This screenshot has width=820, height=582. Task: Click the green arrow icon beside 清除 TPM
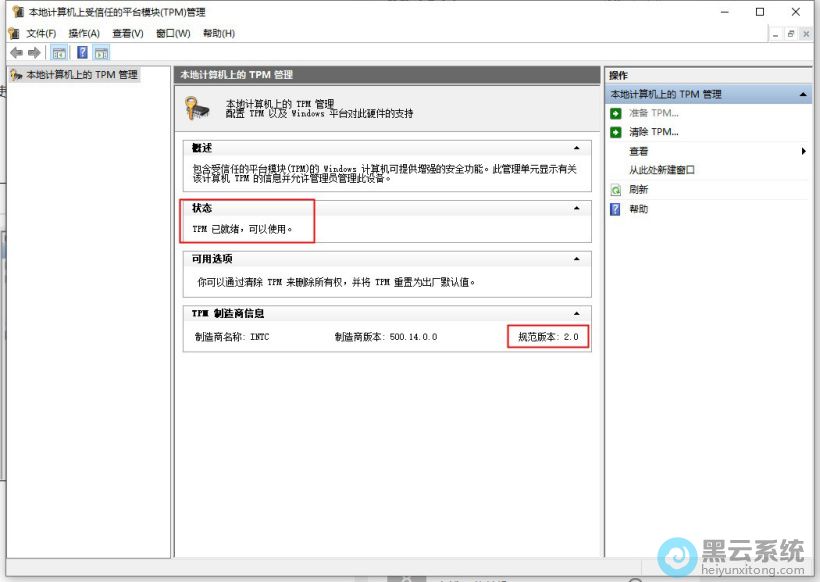(616, 132)
